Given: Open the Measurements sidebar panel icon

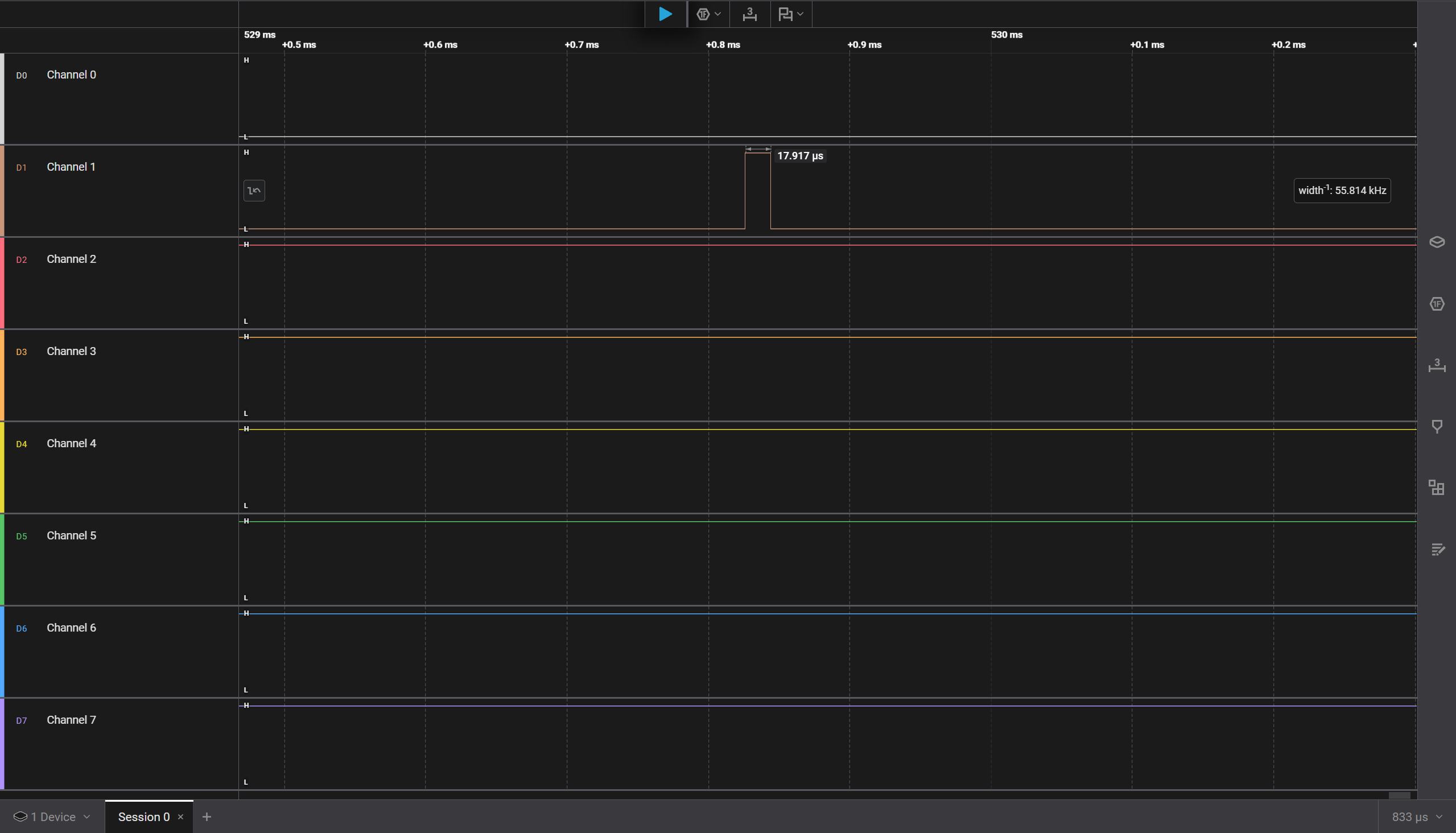Looking at the screenshot, I should 1437,366.
